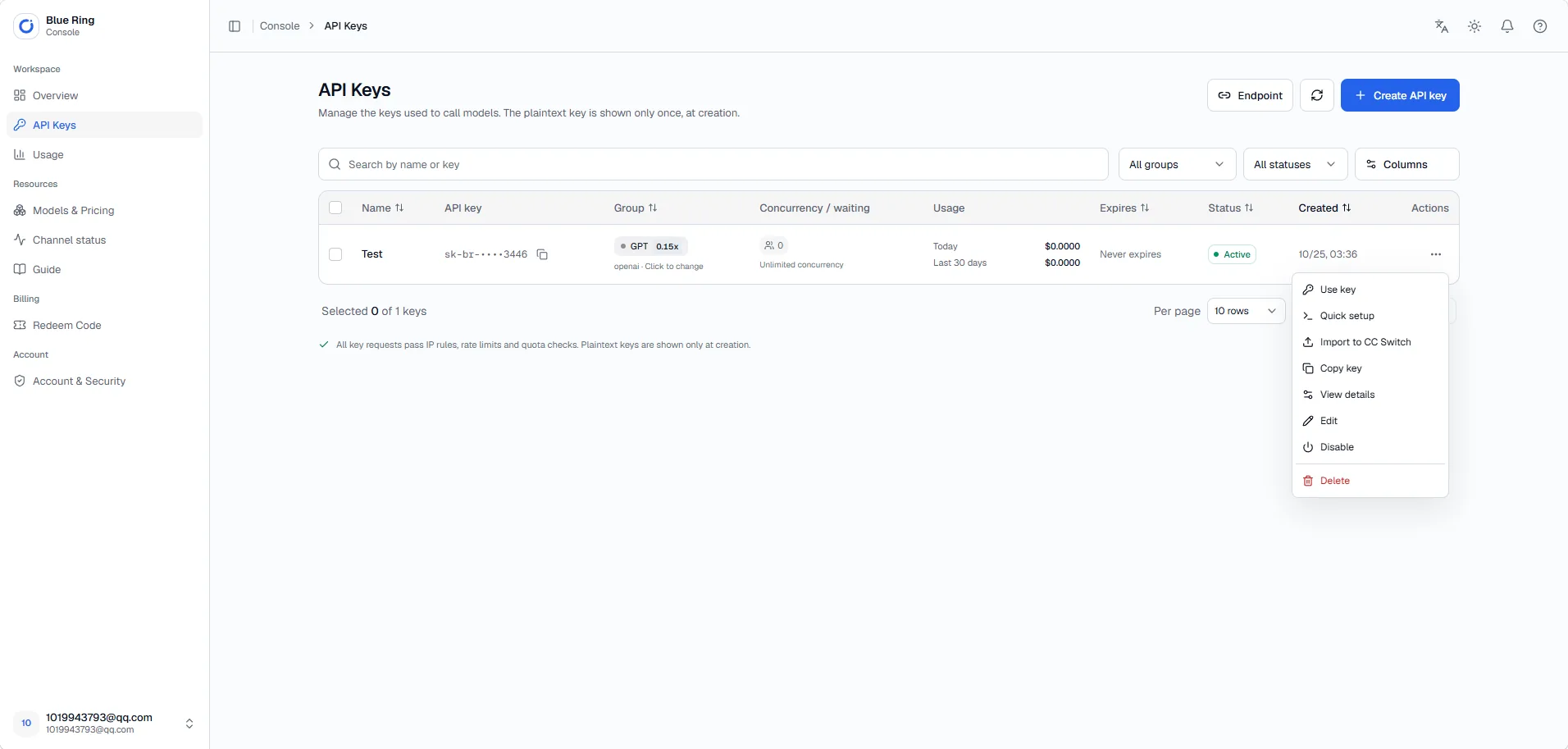The image size is (1568, 749).
Task: Open the All statuses filter dropdown
Action: point(1295,164)
